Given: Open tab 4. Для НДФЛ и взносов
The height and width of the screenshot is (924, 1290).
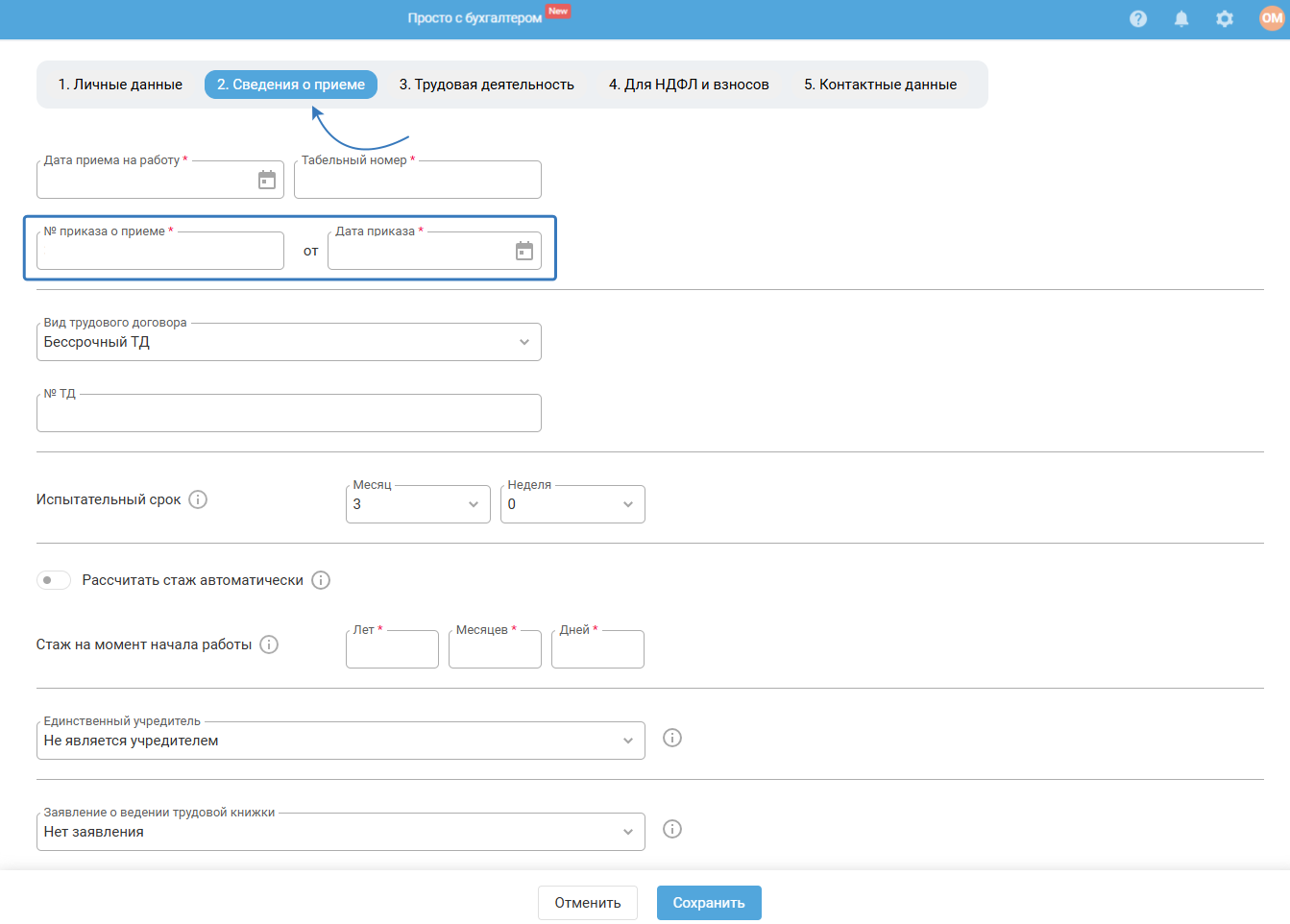Looking at the screenshot, I should [x=689, y=85].
